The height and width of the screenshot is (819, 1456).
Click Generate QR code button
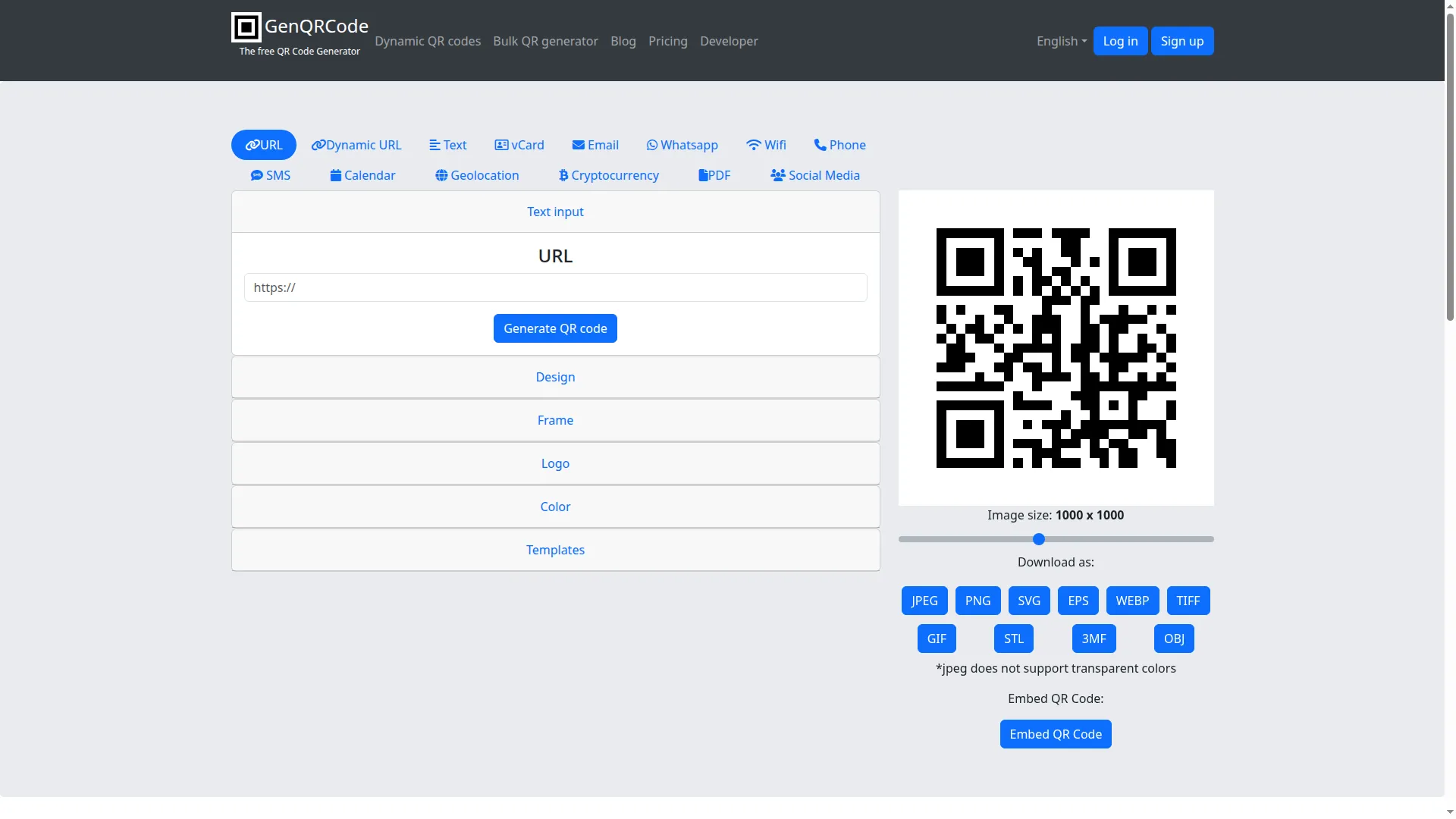555,328
